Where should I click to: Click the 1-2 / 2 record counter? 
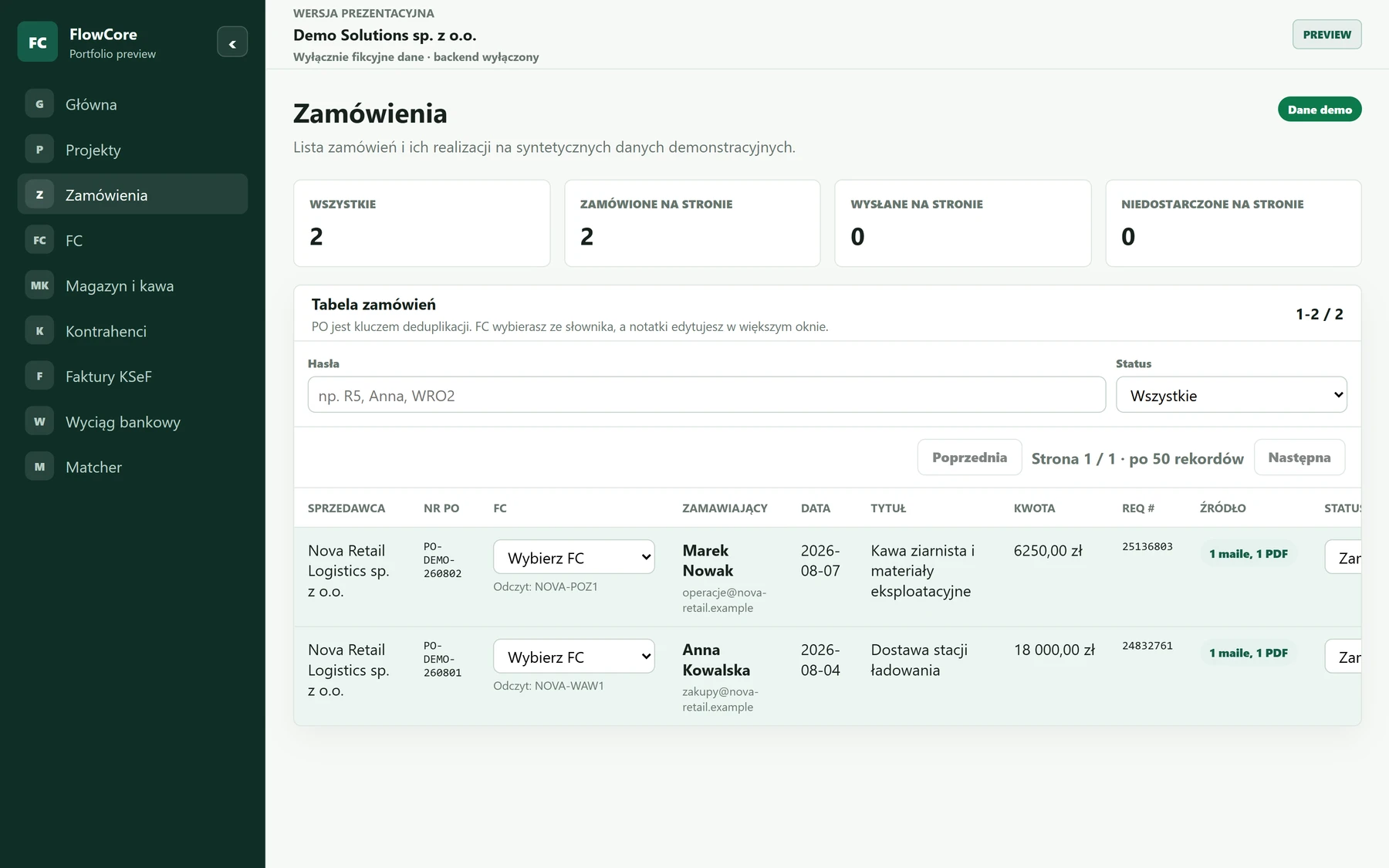pyautogui.click(x=1320, y=314)
